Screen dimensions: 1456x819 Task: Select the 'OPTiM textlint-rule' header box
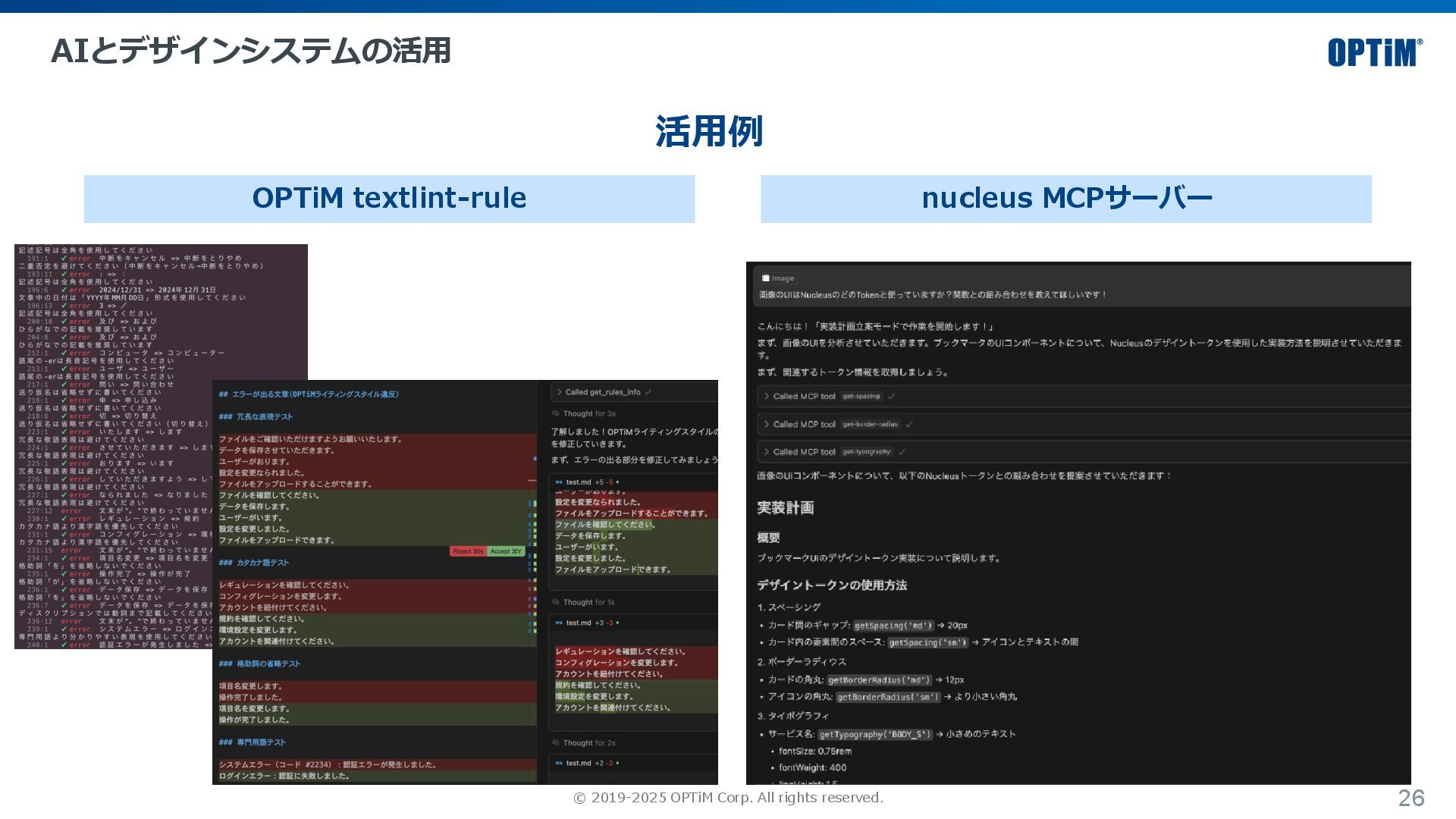tap(389, 199)
